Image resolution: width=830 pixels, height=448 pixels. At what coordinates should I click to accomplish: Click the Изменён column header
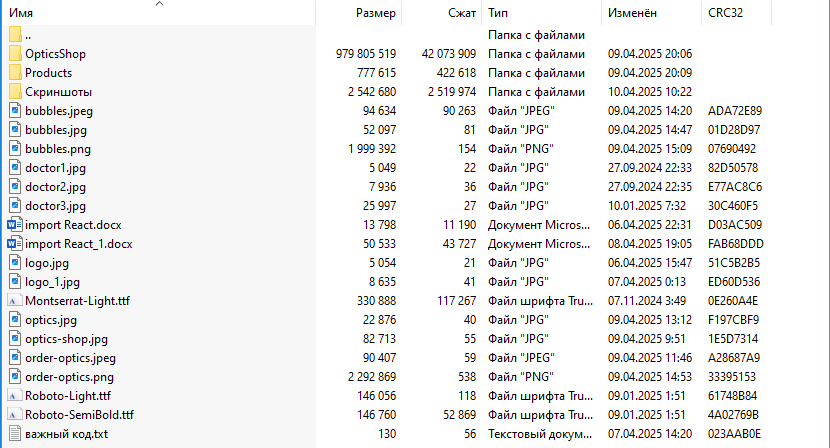(x=631, y=13)
